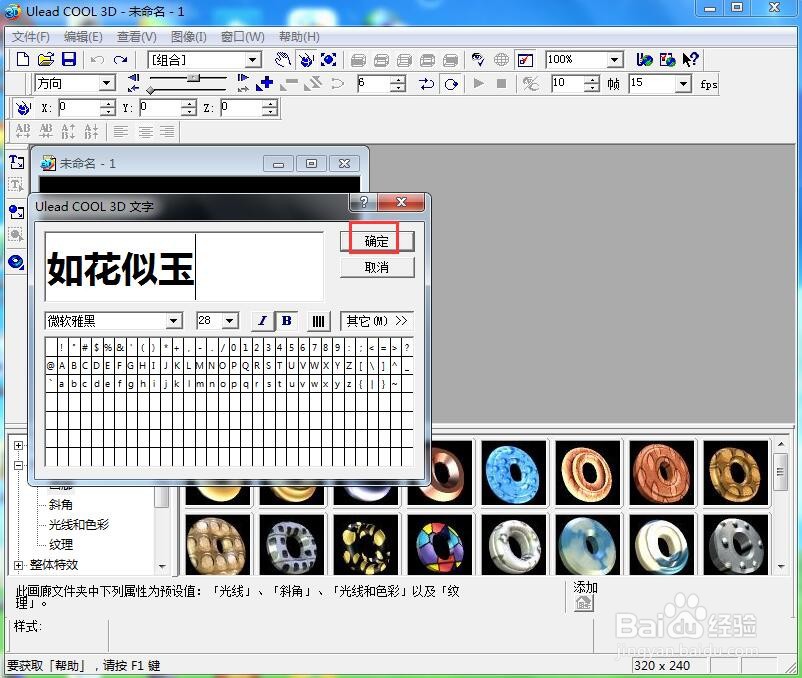This screenshot has height=678, width=802.
Task: Click the decrease character spacing icon
Action: click(x=46, y=131)
